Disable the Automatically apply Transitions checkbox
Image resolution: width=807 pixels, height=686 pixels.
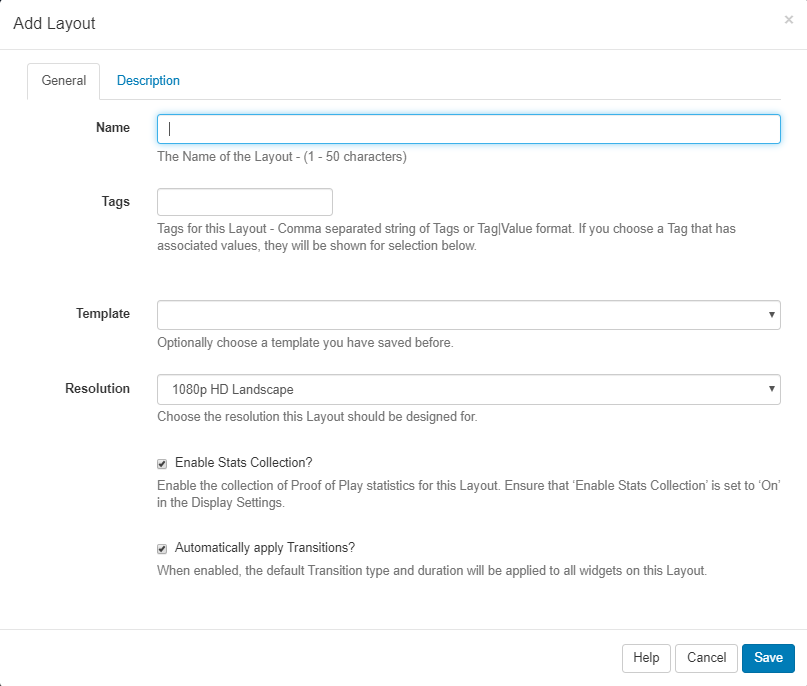(162, 549)
